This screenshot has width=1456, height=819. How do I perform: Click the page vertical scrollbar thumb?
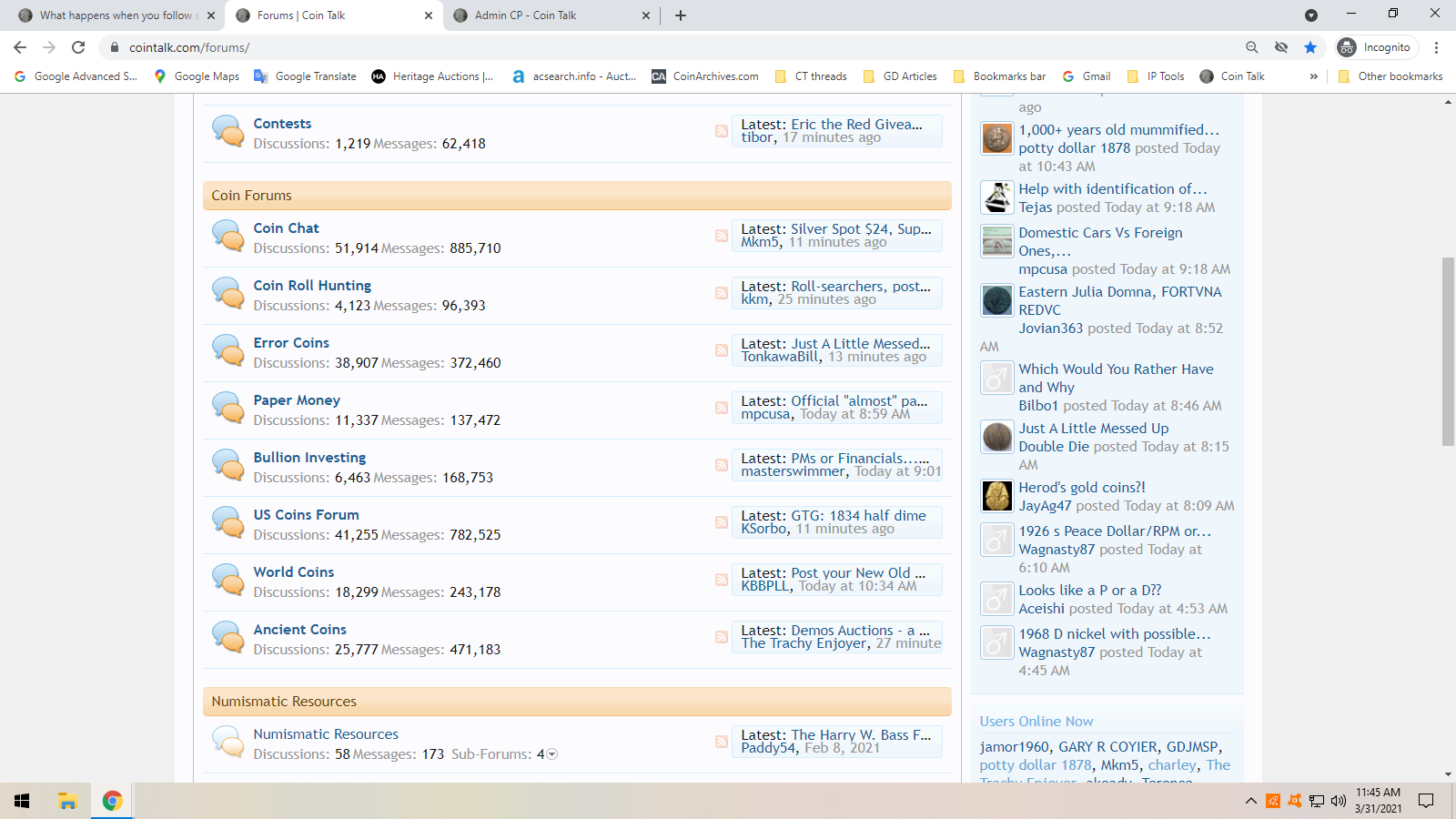(1448, 352)
